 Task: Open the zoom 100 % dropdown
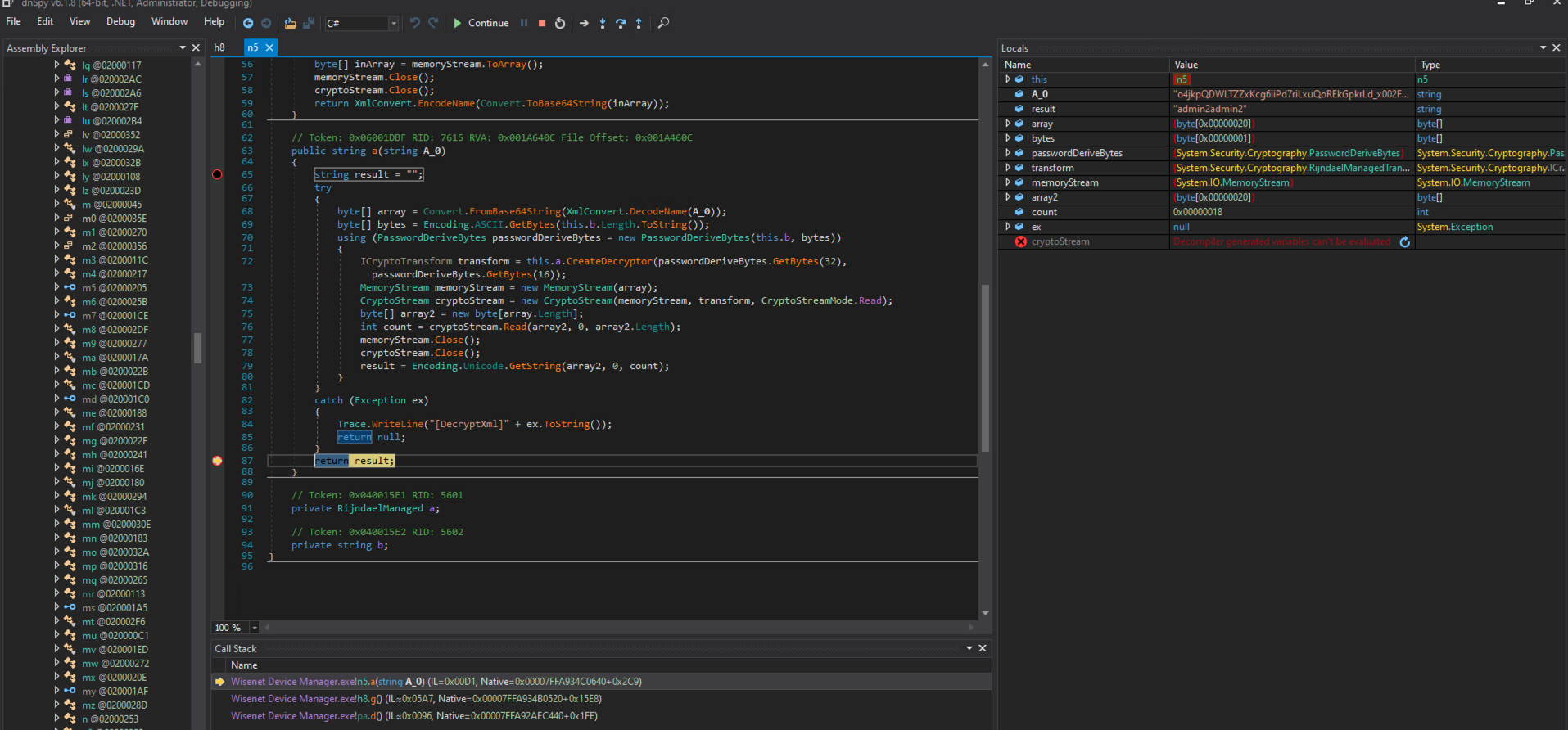254,628
